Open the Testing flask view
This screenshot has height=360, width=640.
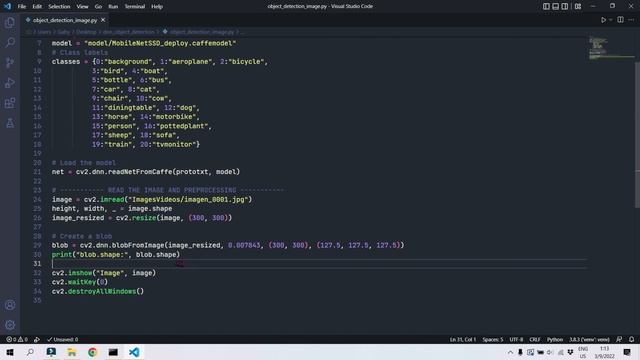10,122
